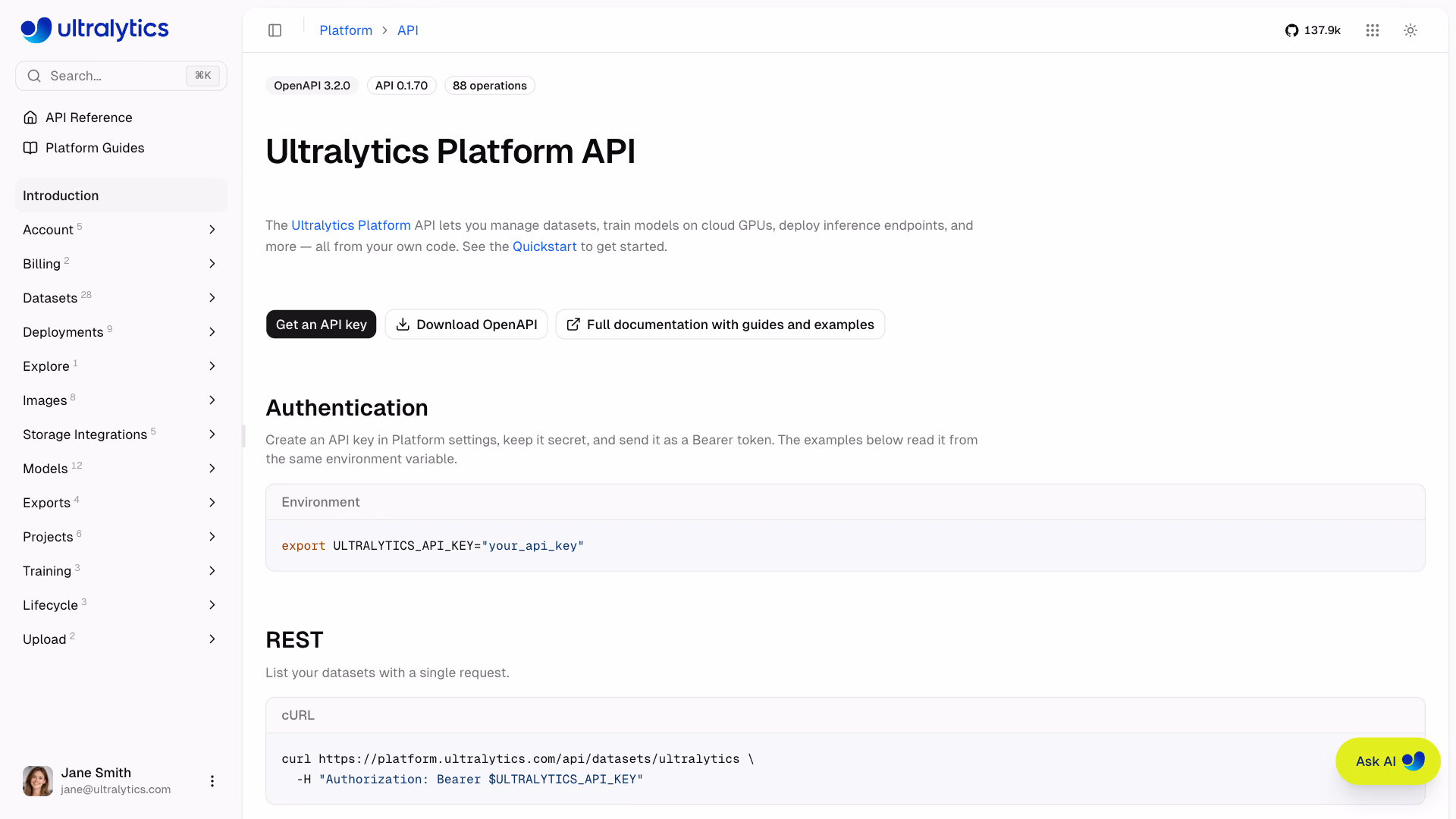Click the API 0.1.70 badge
Screen dimensions: 1456x819
point(401,86)
